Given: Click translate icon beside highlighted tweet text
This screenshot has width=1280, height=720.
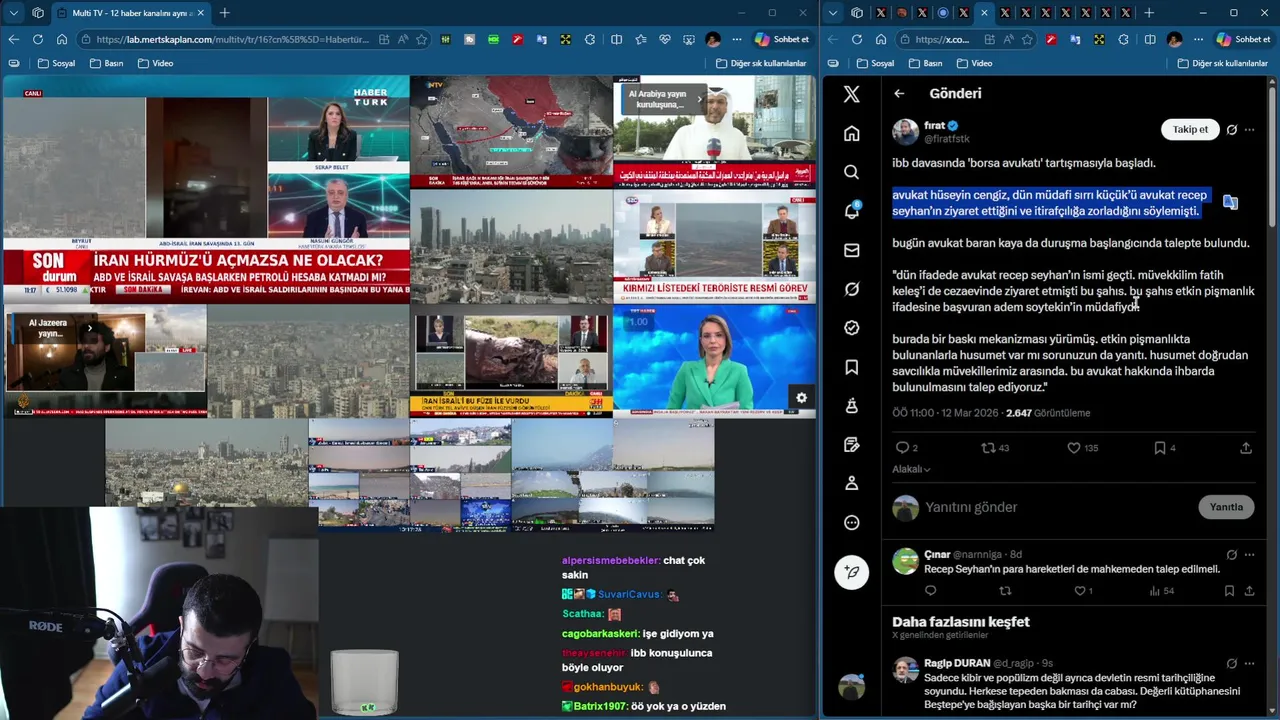Looking at the screenshot, I should click(x=1230, y=202).
